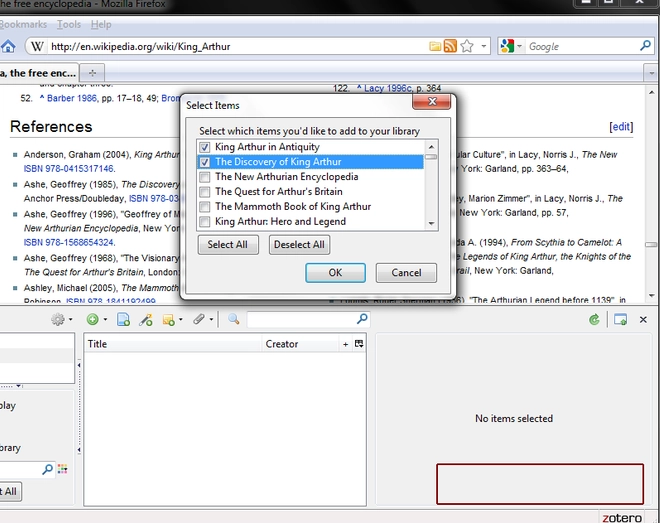Image resolution: width=660 pixels, height=523 pixels.
Task: Click Firefox Home button
Action: 8,46
